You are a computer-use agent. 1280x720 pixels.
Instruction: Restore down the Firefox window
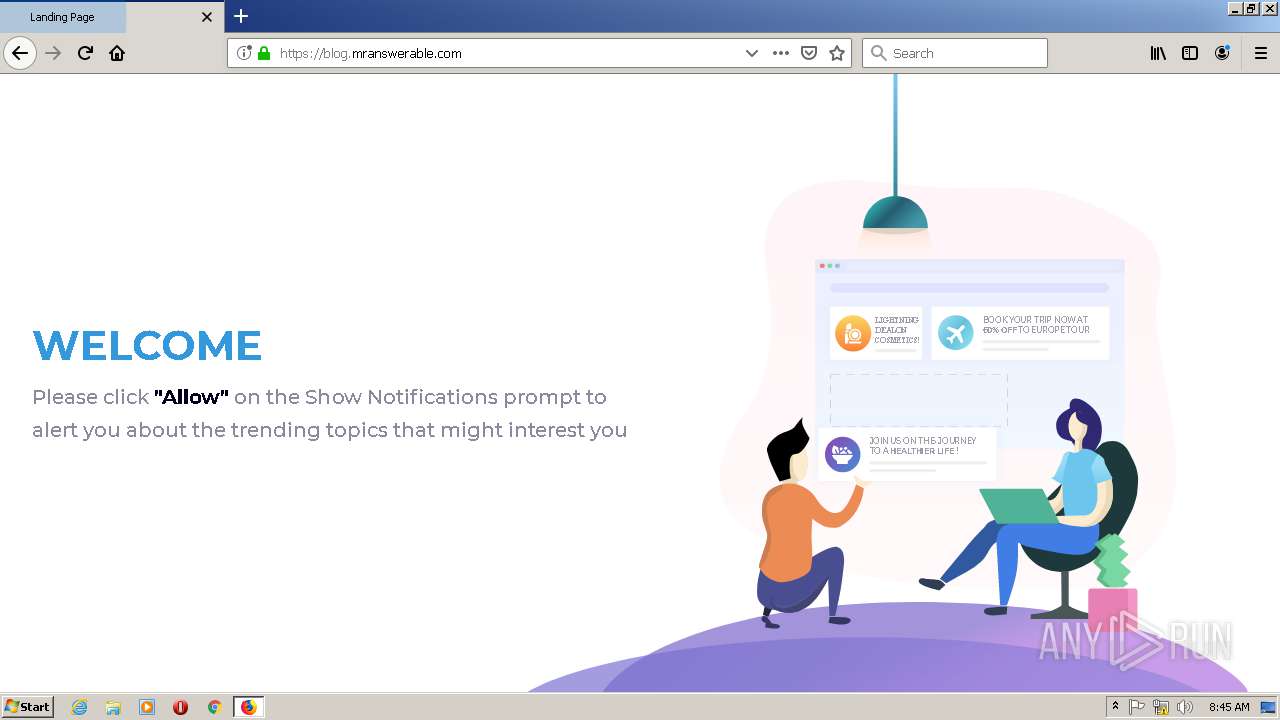[1251, 8]
